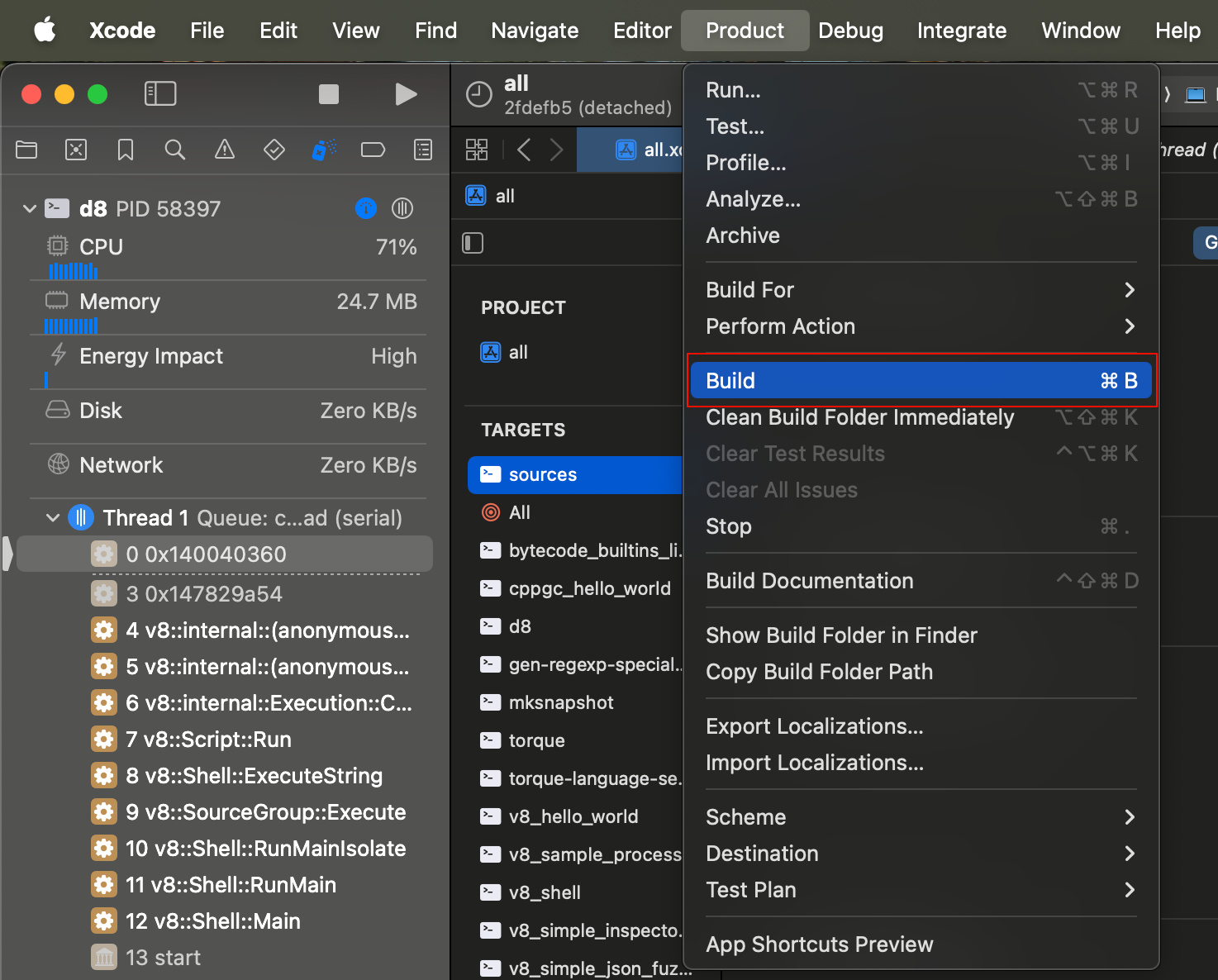Click the related items grid icon
Image resolution: width=1218 pixels, height=980 pixels.
pos(477,150)
